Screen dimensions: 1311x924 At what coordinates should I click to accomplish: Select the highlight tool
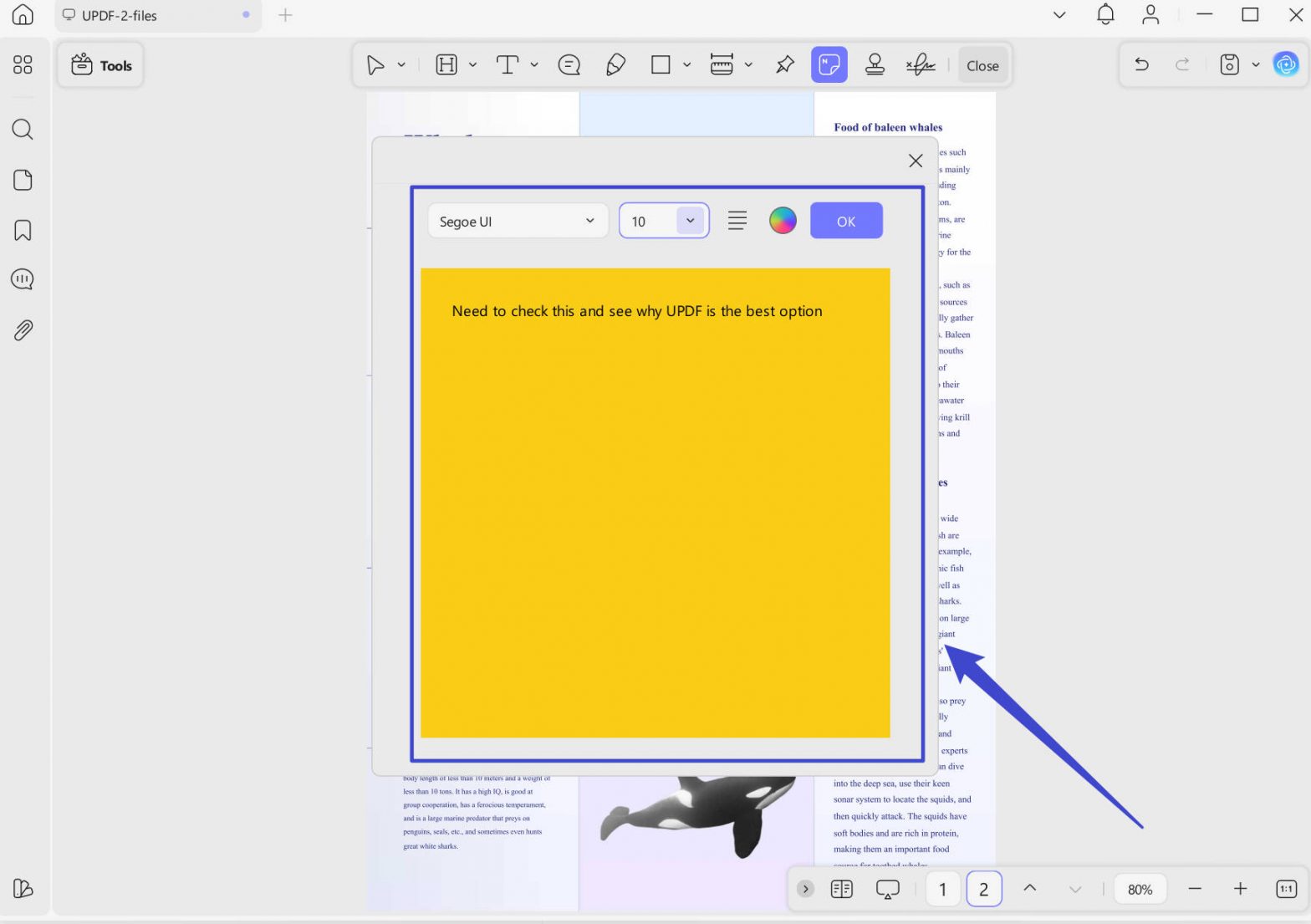[x=446, y=65]
